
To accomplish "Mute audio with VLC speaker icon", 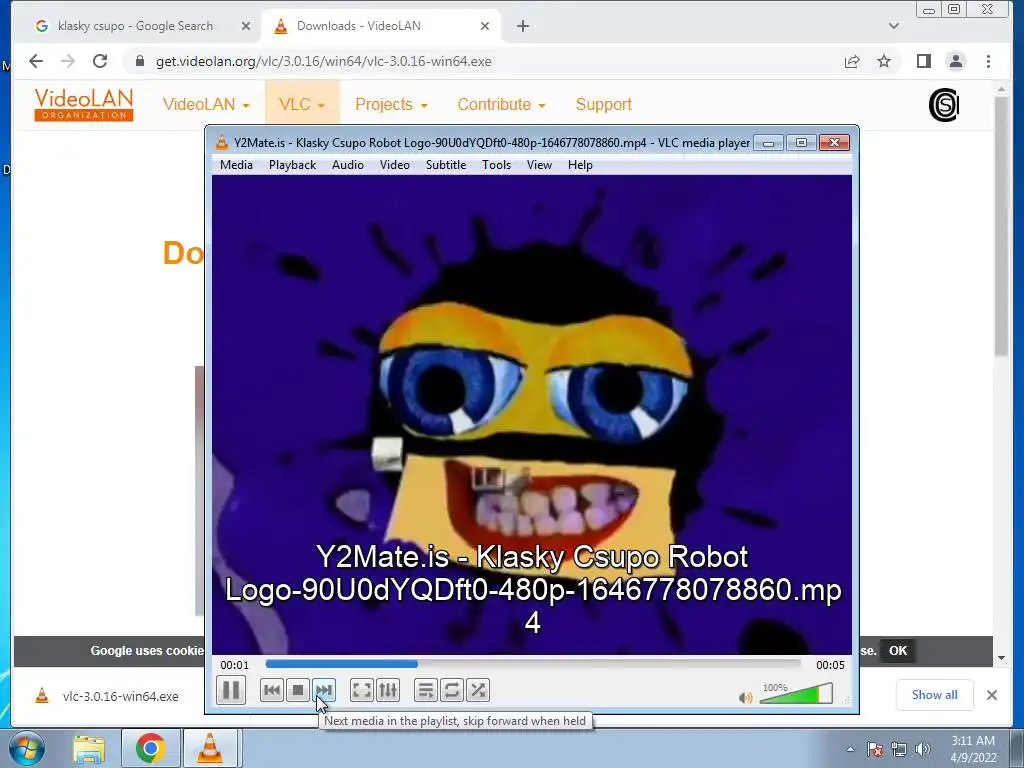I will point(745,697).
